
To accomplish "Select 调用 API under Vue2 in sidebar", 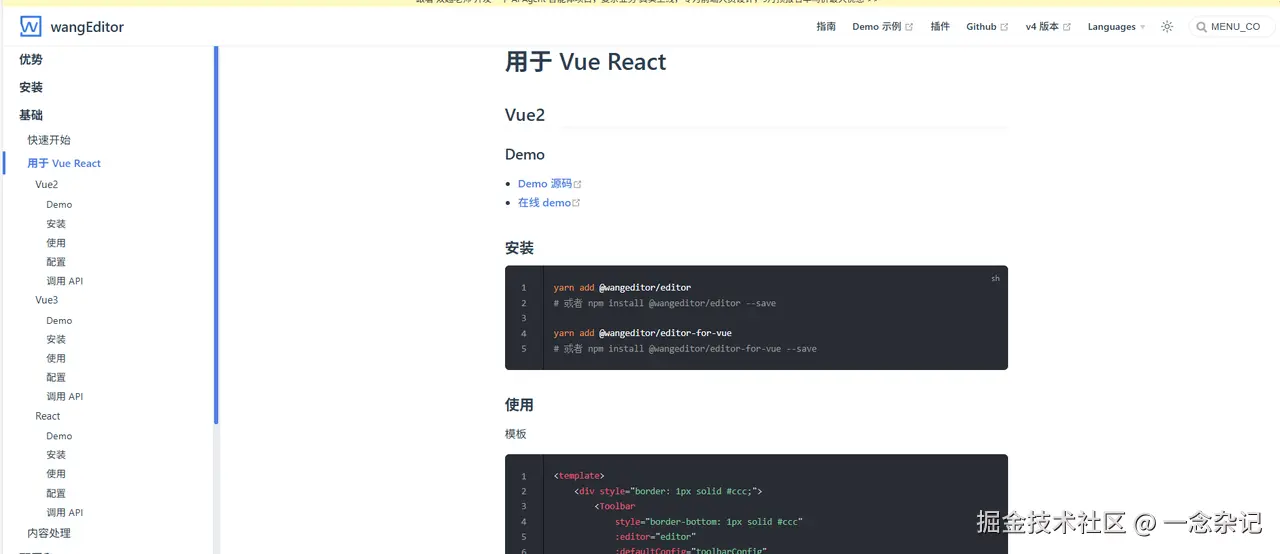I will (65, 281).
